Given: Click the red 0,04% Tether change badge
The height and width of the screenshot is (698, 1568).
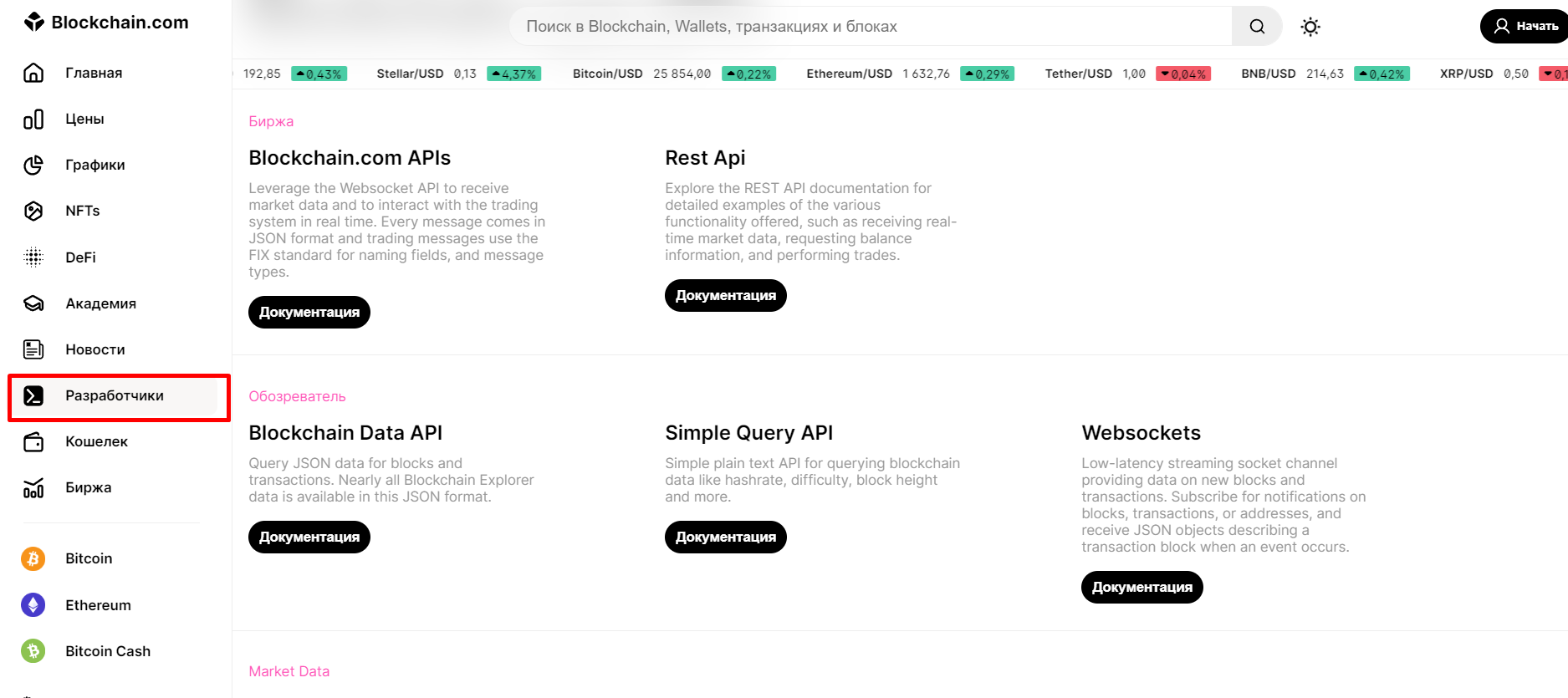Looking at the screenshot, I should point(1183,74).
